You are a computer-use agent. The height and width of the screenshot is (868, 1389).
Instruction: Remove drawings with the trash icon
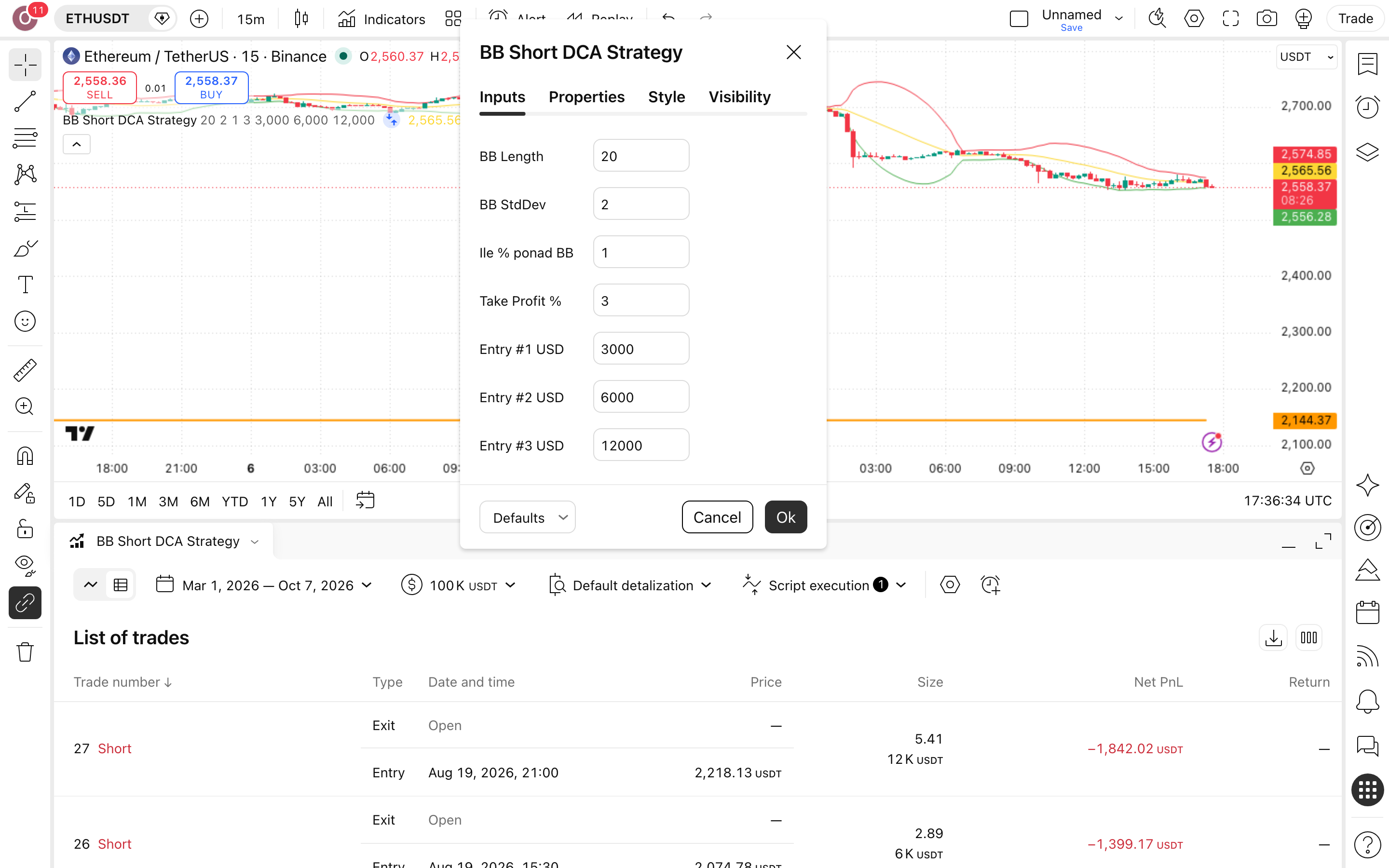click(x=25, y=652)
